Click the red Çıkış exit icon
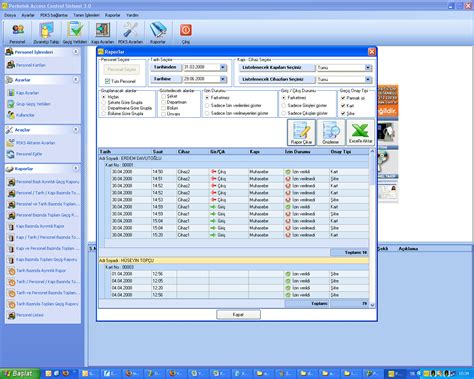This screenshot has height=379, width=474. coord(186,33)
